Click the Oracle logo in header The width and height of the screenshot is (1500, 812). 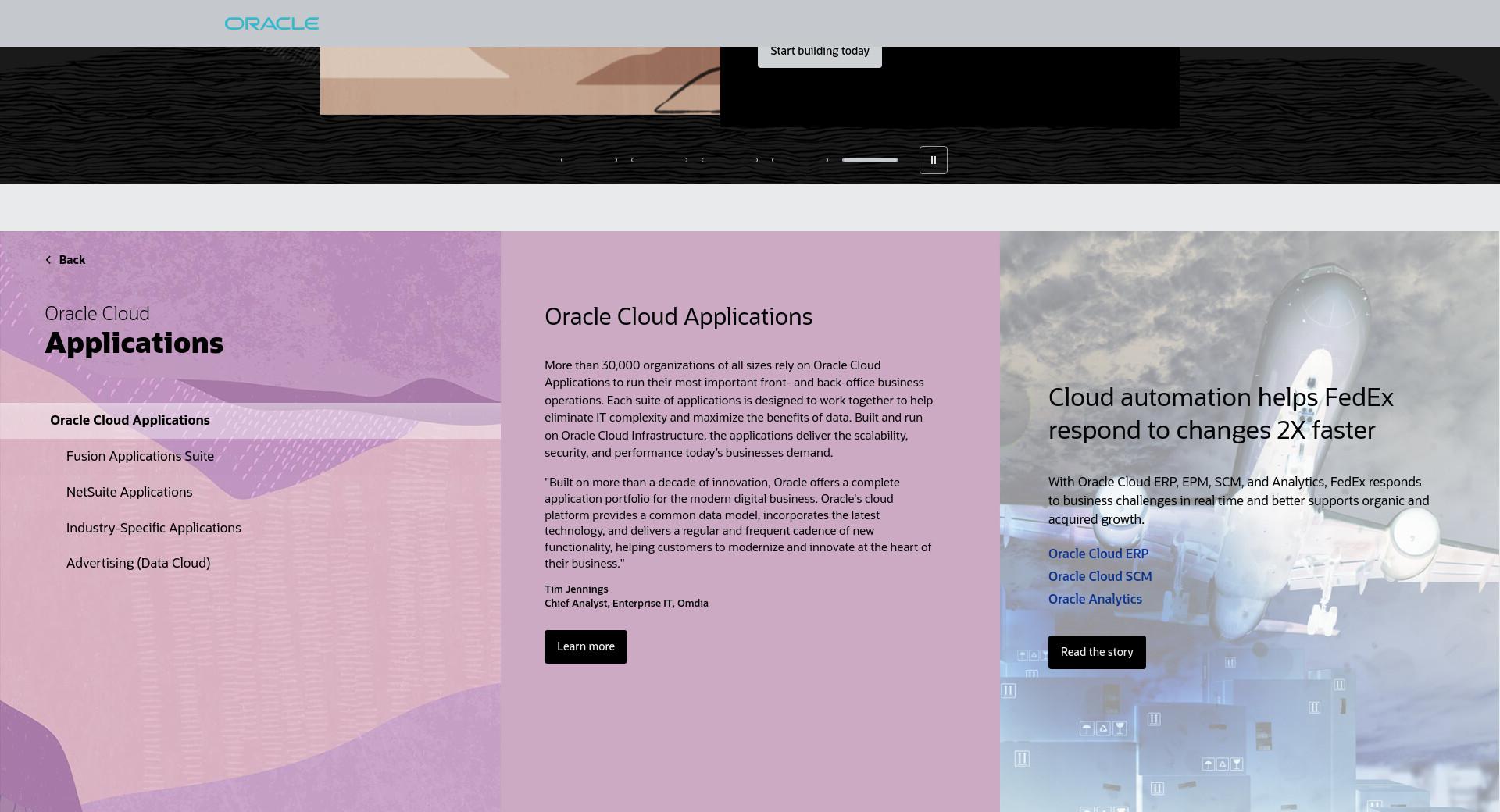[x=272, y=23]
